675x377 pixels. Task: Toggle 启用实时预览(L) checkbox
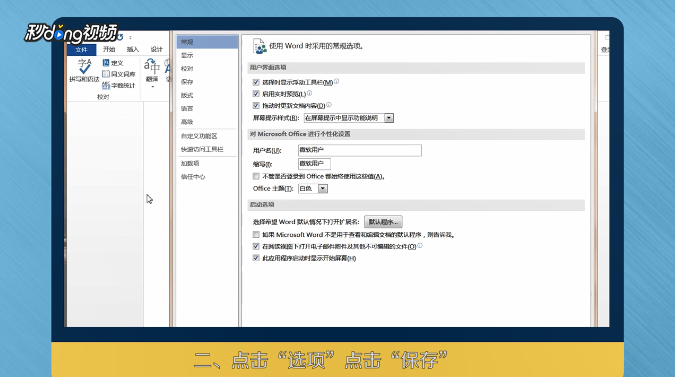point(256,94)
